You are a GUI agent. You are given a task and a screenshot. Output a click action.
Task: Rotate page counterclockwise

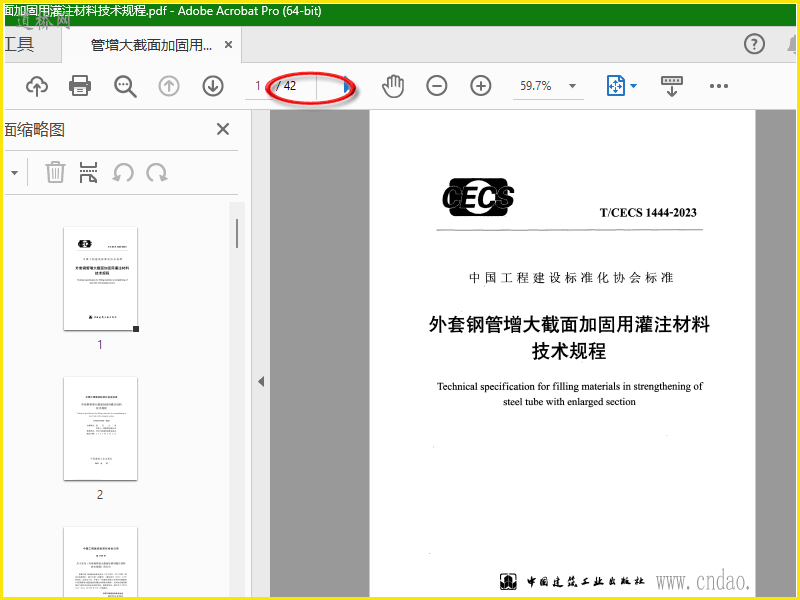(x=123, y=173)
